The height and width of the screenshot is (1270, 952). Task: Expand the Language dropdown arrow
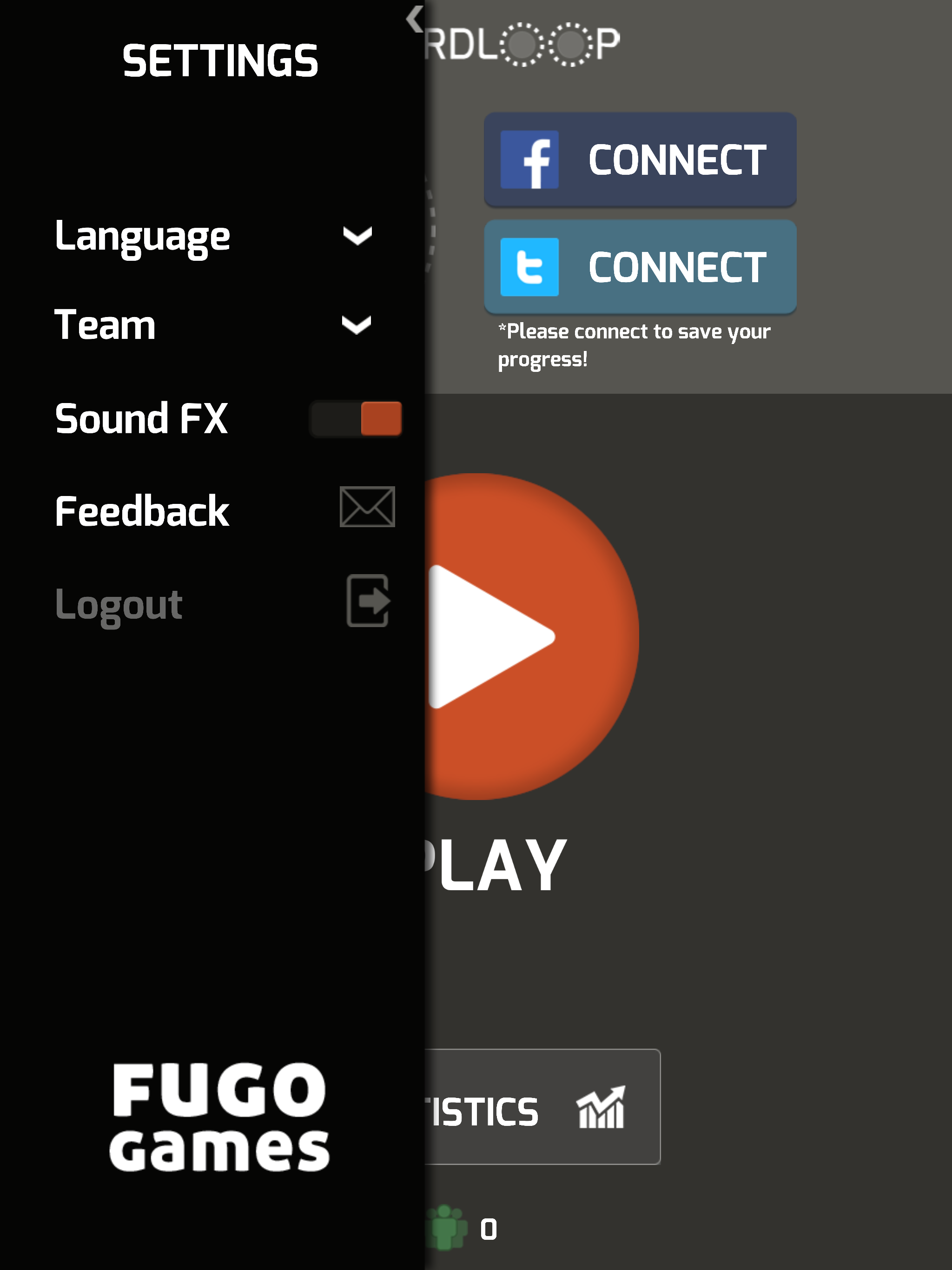pos(357,235)
